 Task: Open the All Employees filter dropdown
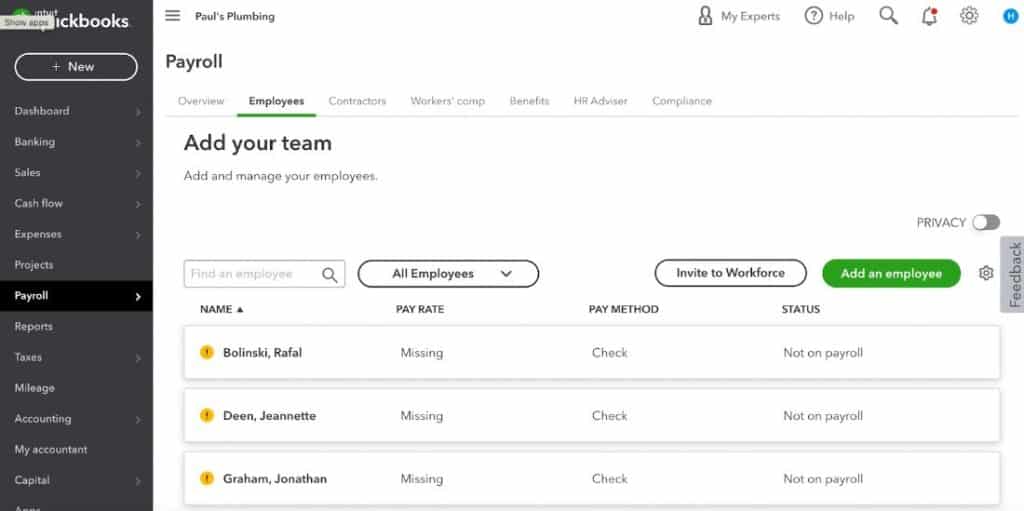pos(448,274)
